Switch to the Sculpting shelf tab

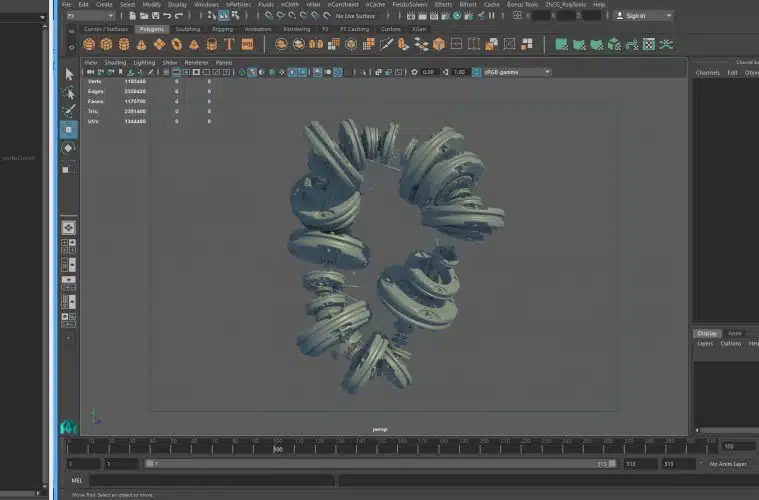(187, 29)
